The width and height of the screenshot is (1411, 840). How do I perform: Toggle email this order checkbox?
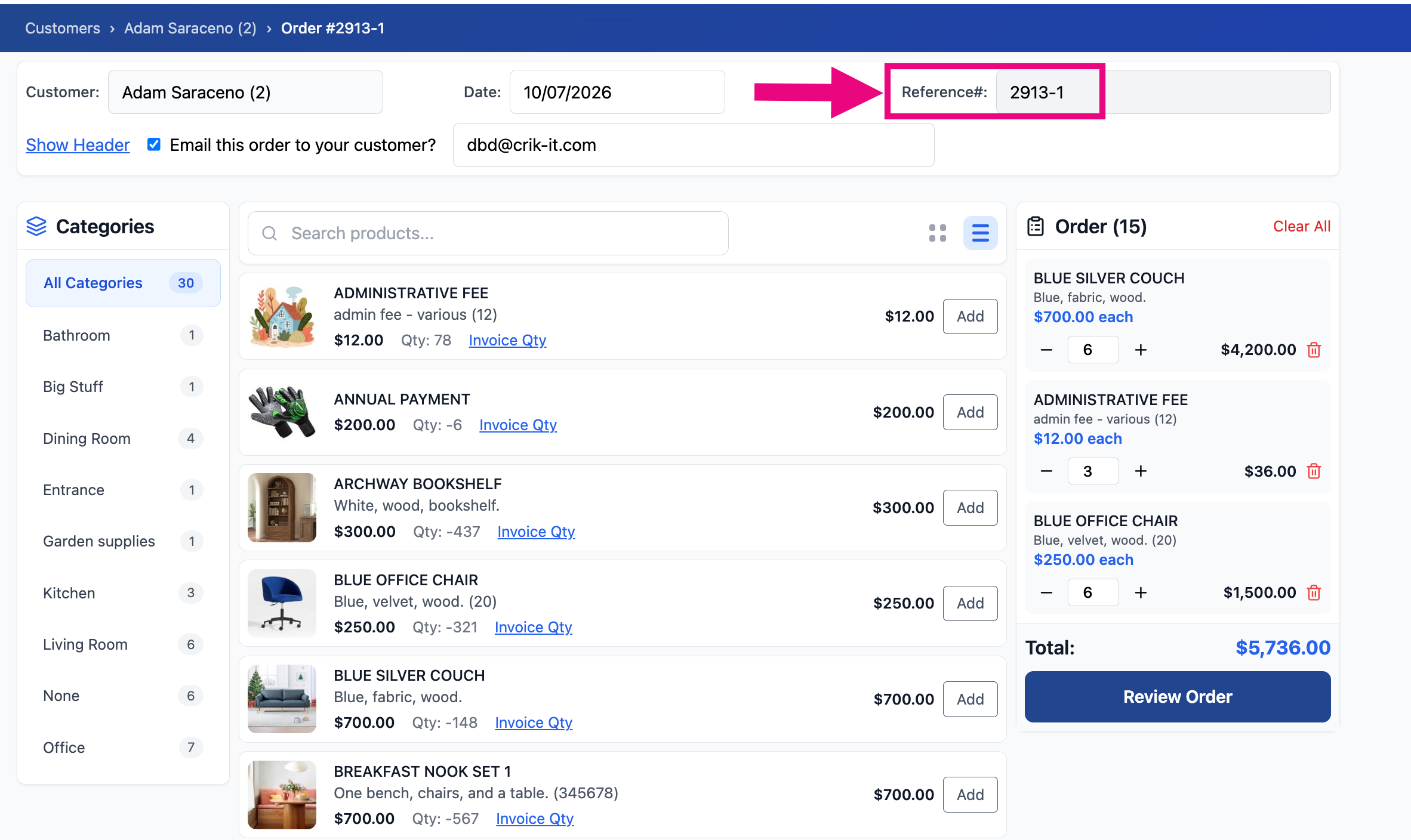[x=153, y=144]
